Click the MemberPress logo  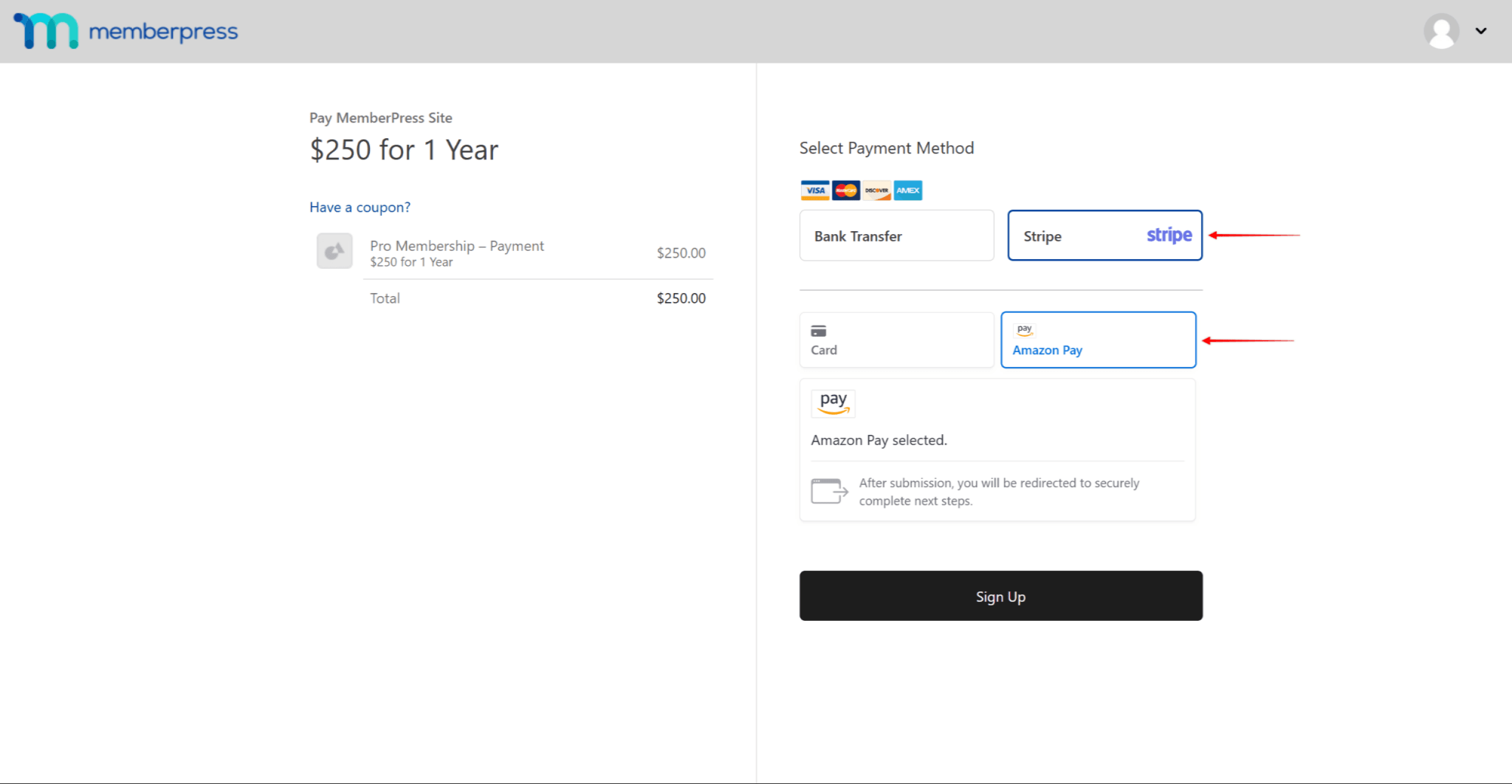pyautogui.click(x=124, y=30)
